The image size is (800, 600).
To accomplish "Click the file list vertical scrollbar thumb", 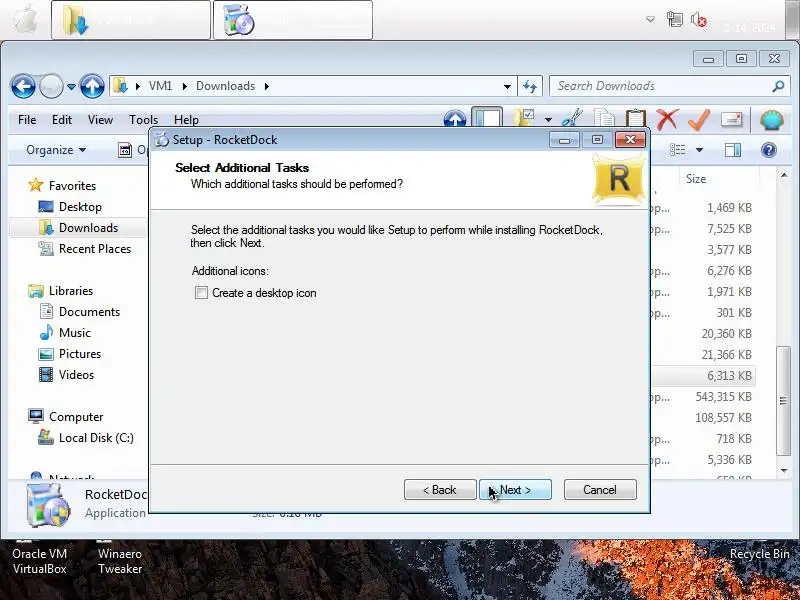I will 784,401.
